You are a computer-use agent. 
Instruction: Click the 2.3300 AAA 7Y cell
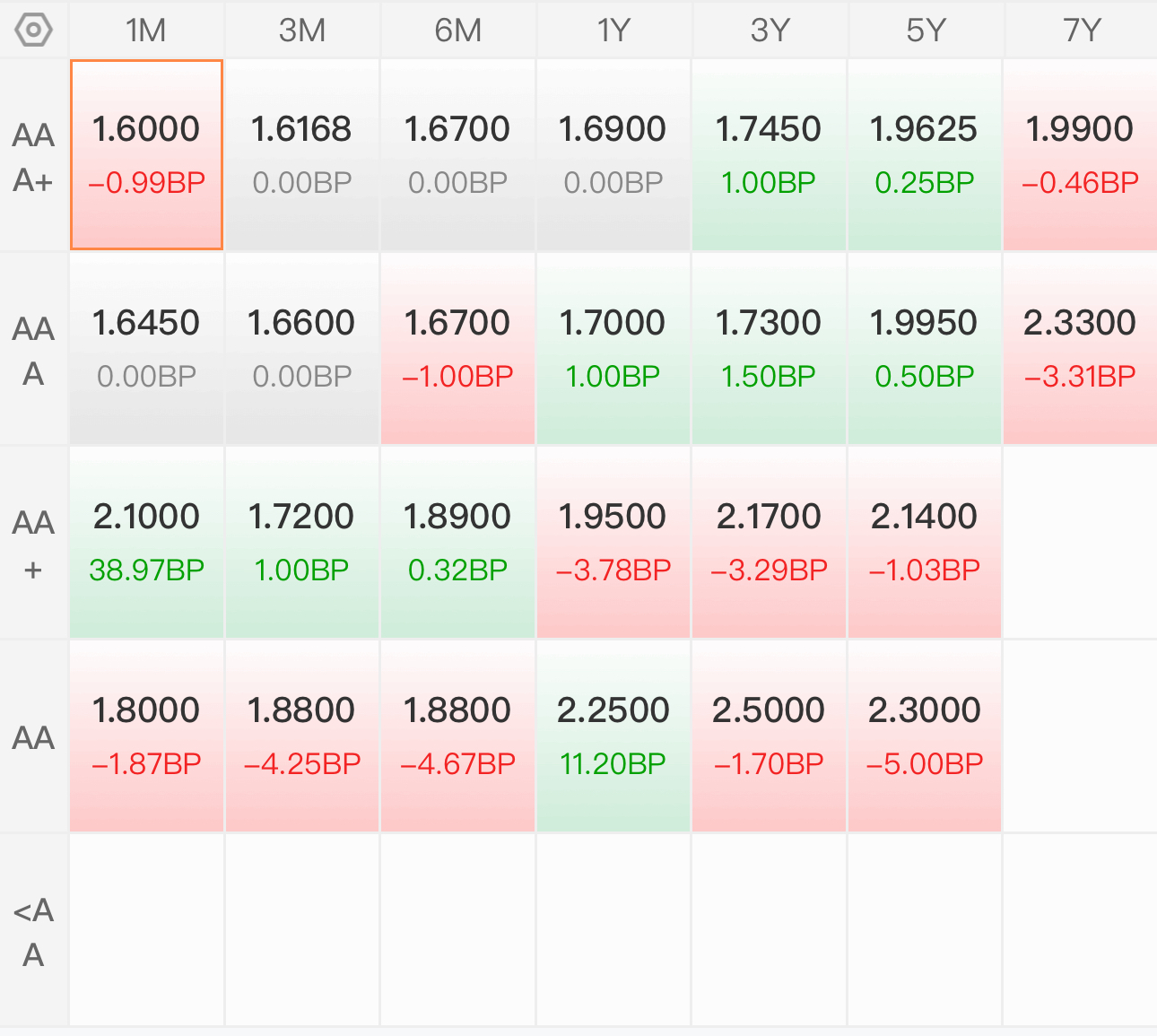(1080, 348)
